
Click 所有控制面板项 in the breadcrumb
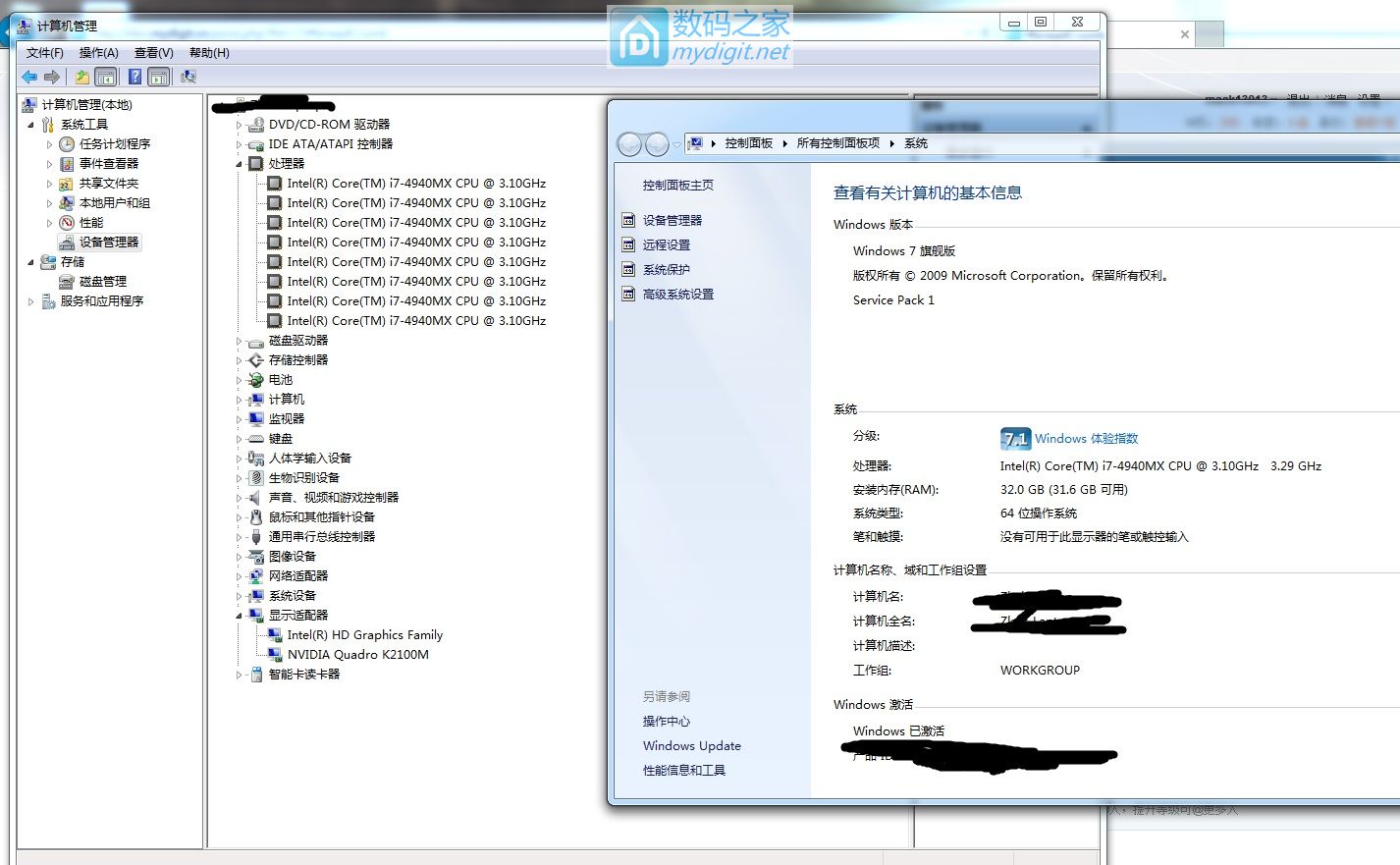(838, 143)
